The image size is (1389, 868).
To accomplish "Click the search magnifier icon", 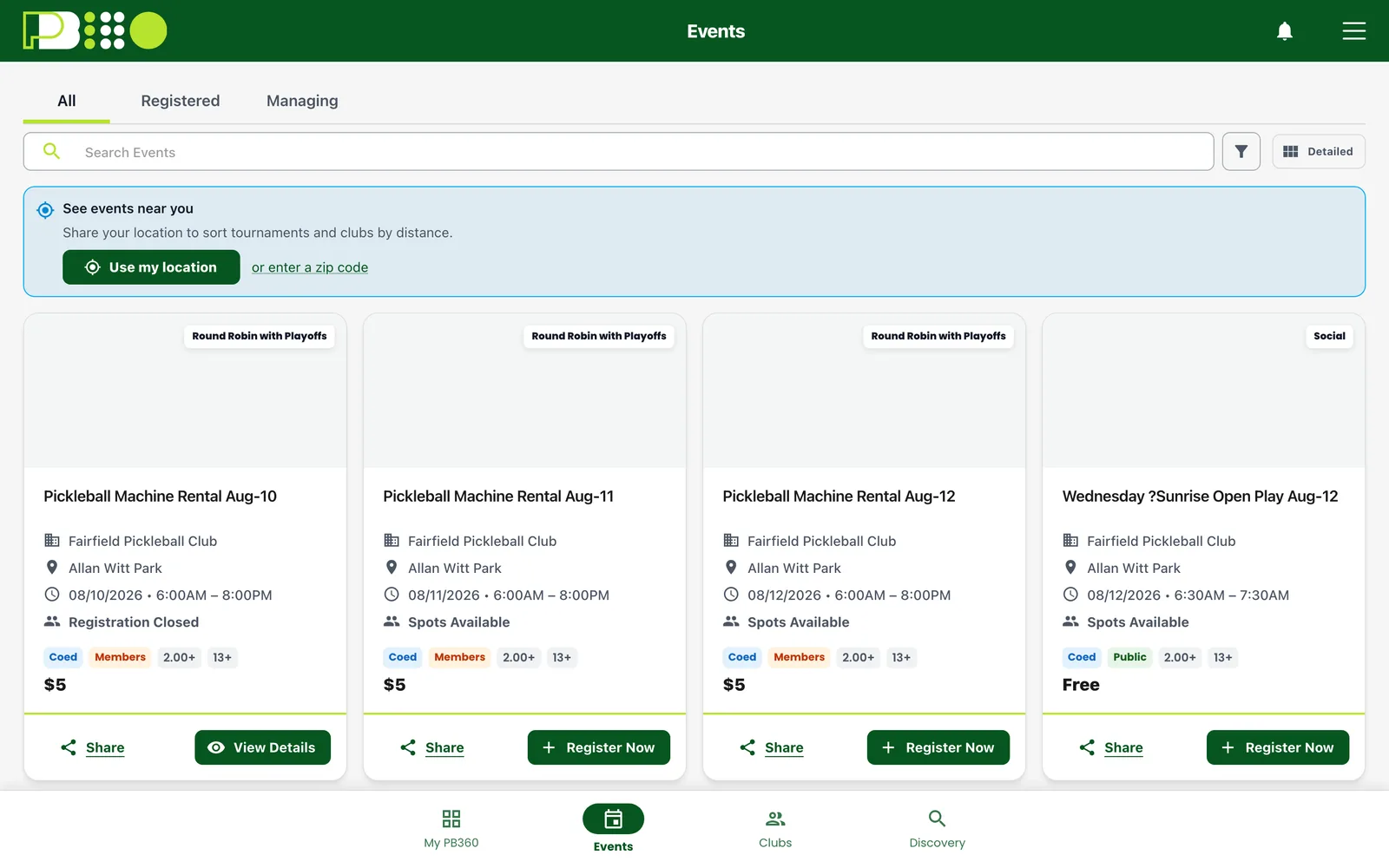I will (x=52, y=151).
